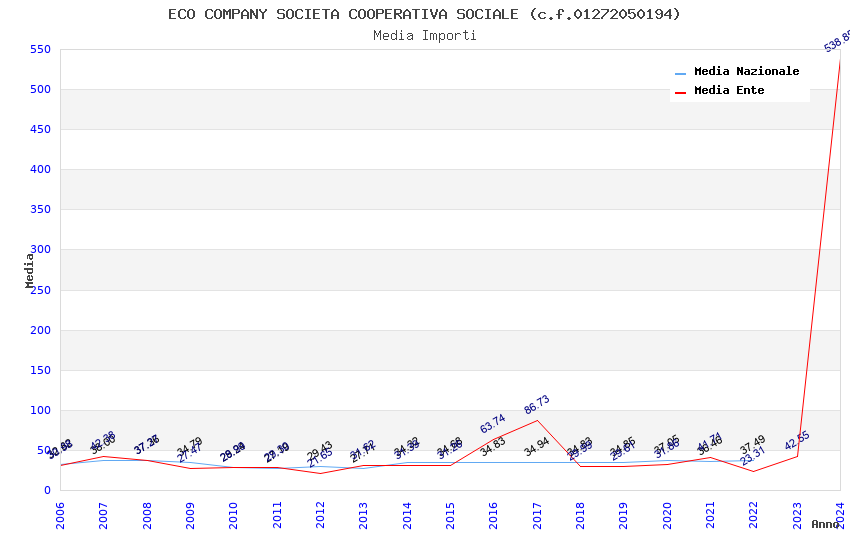This screenshot has width=850, height=550.
Task: Click the 21.65 data label for 2012
Action: (x=320, y=458)
